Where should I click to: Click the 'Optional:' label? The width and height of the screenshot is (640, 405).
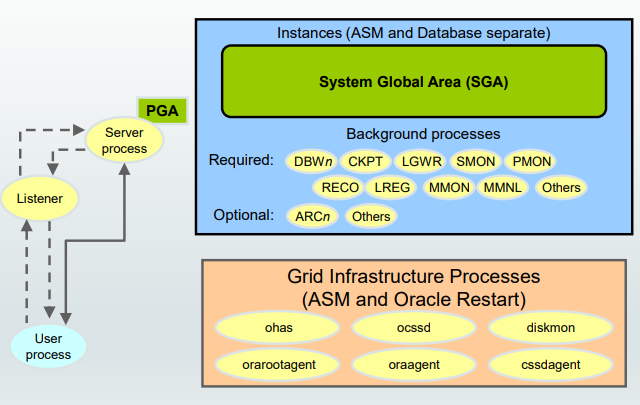pyautogui.click(x=243, y=215)
